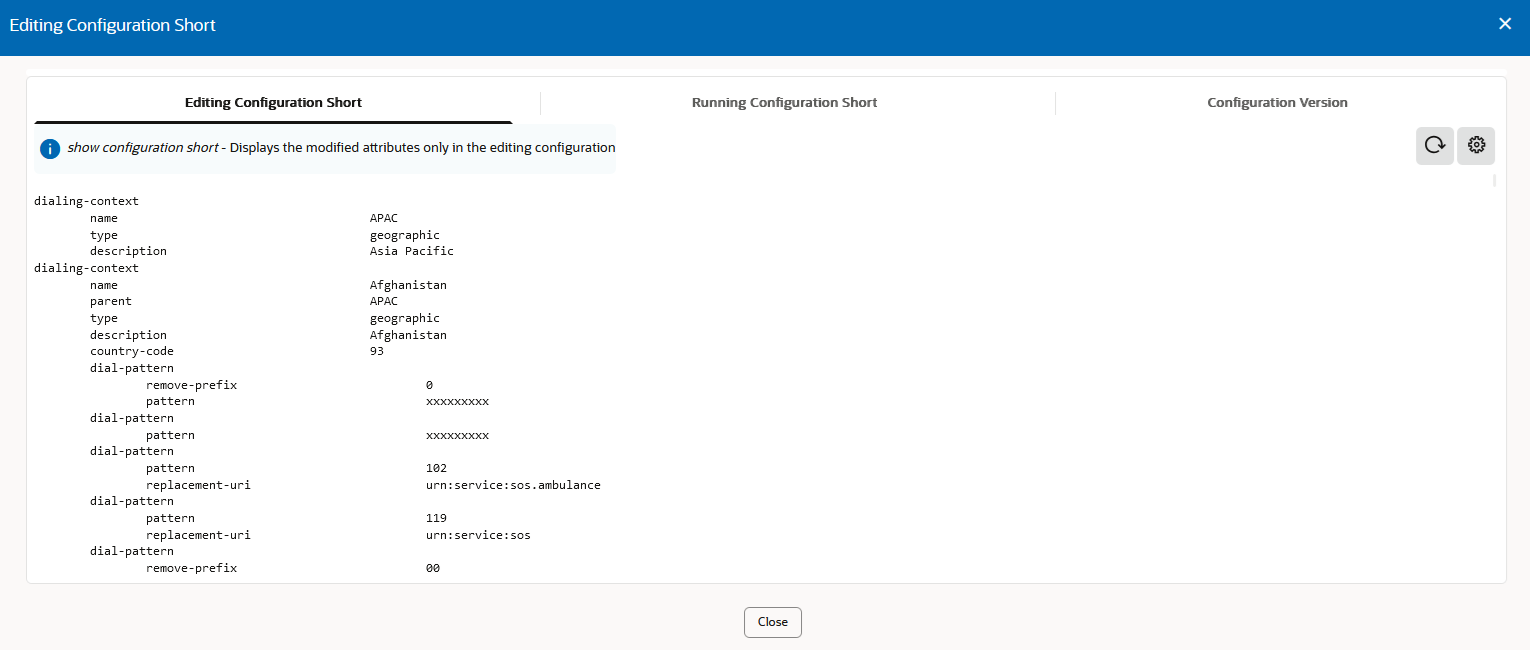Click the country-code value 93
1530x650 pixels.
[377, 350]
